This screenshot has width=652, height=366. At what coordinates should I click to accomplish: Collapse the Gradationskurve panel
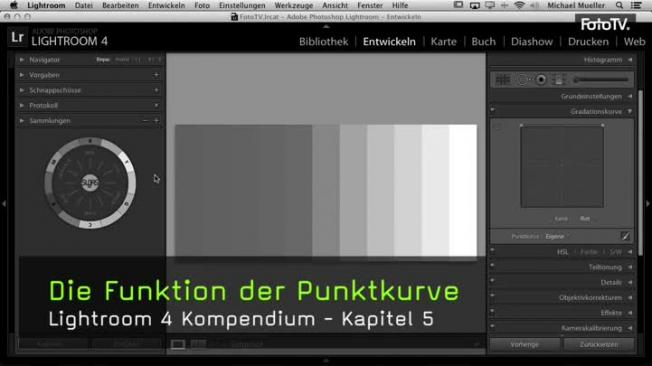pyautogui.click(x=630, y=111)
